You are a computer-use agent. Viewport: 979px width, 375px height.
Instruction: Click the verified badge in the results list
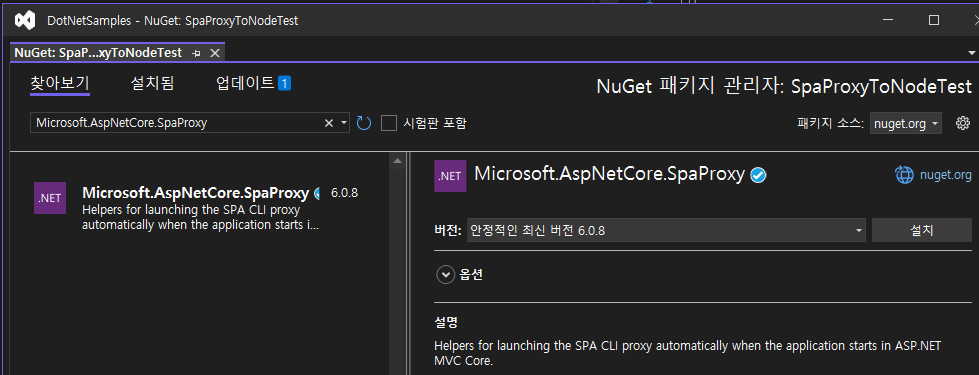tap(317, 193)
